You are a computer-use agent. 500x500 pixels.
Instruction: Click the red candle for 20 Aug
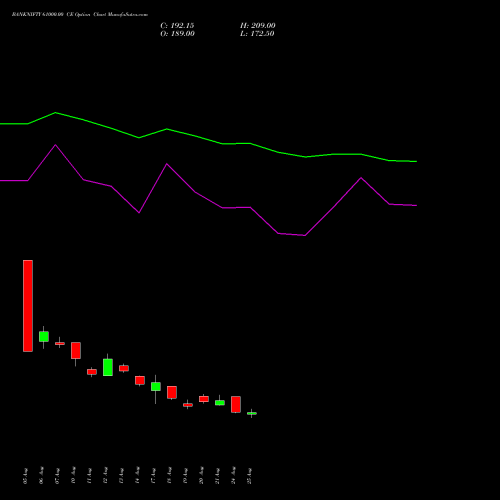coord(204,399)
